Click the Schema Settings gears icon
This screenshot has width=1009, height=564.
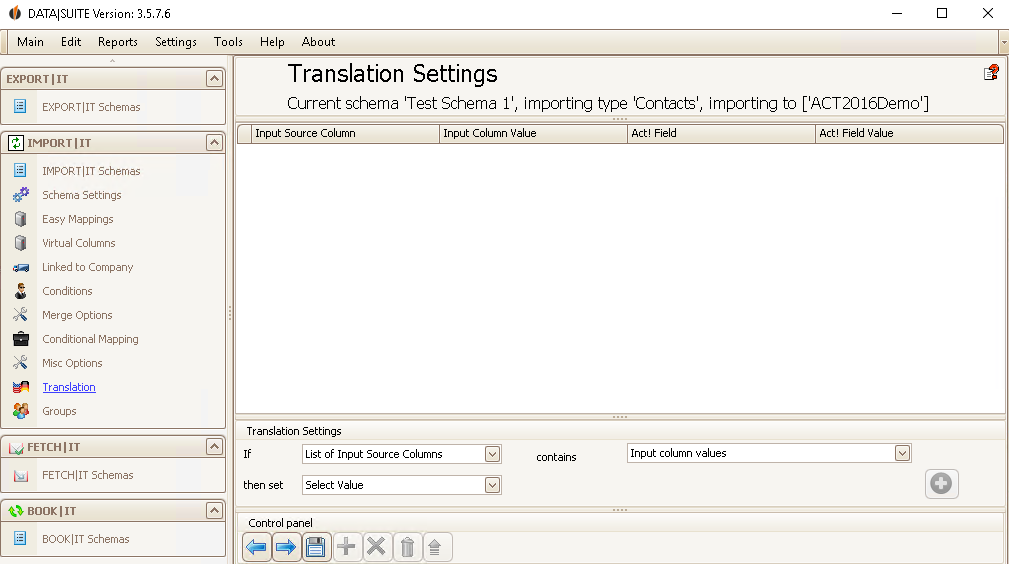click(21, 194)
